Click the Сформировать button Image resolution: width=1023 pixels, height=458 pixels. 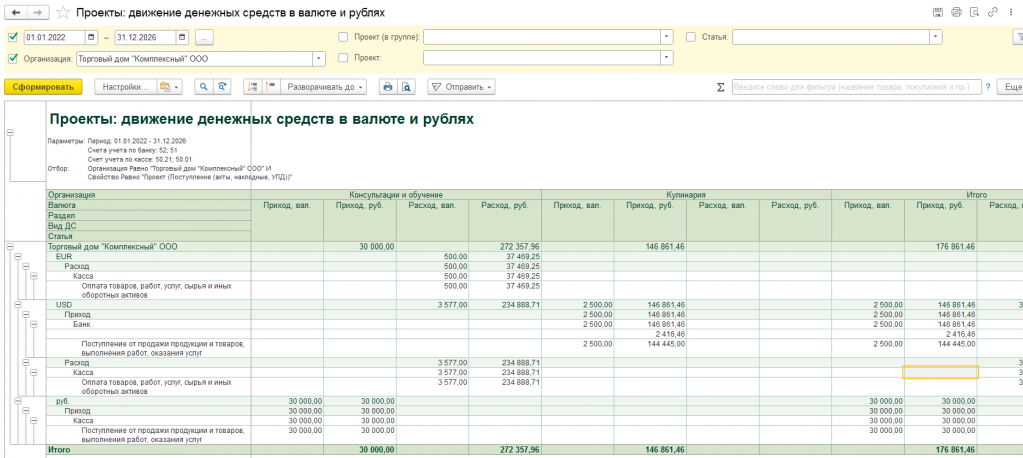tap(43, 86)
